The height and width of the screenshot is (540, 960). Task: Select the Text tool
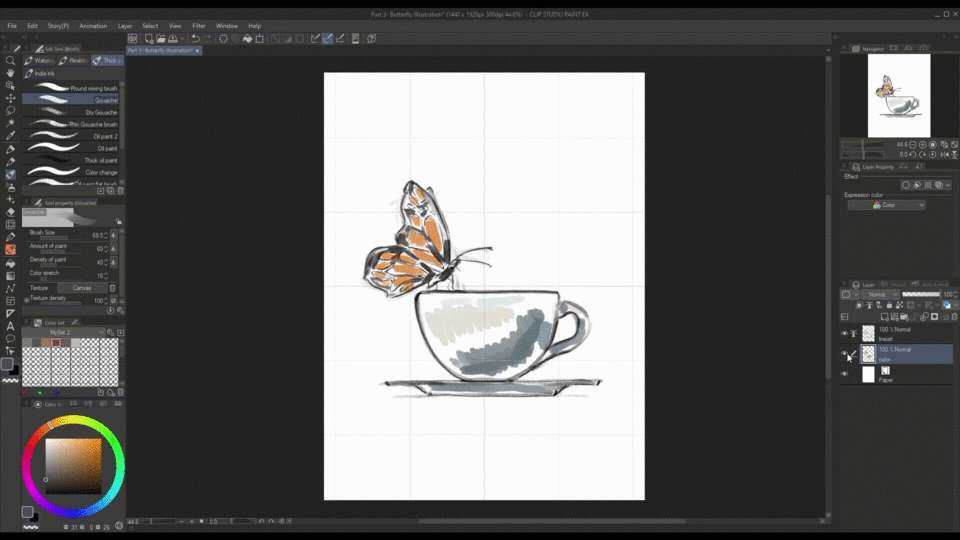(x=10, y=326)
